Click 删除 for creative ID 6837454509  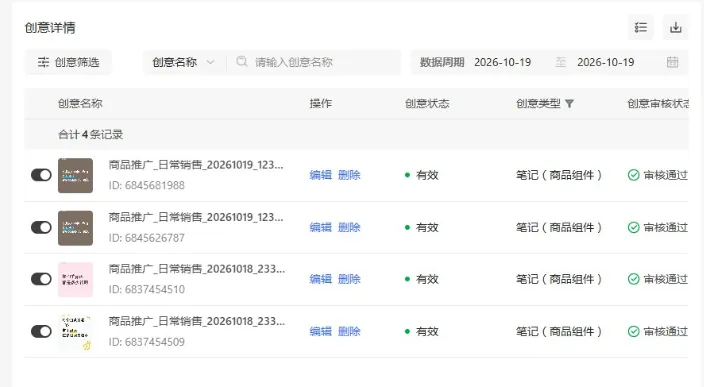click(349, 331)
